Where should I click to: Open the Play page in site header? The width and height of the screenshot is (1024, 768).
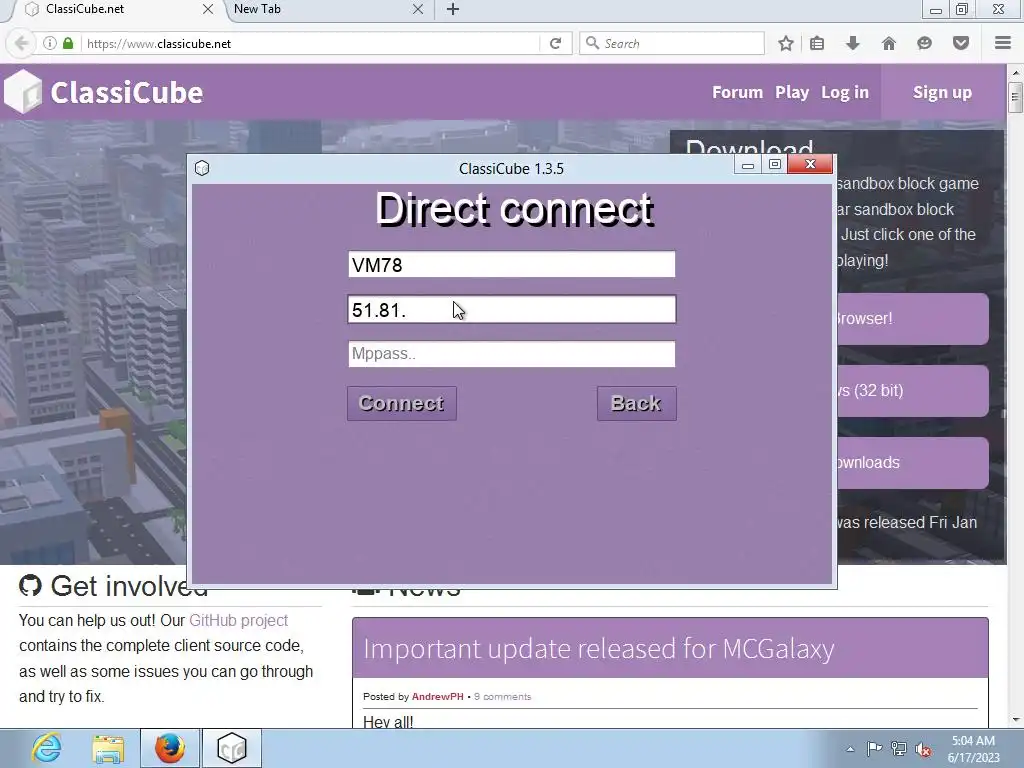(x=792, y=92)
